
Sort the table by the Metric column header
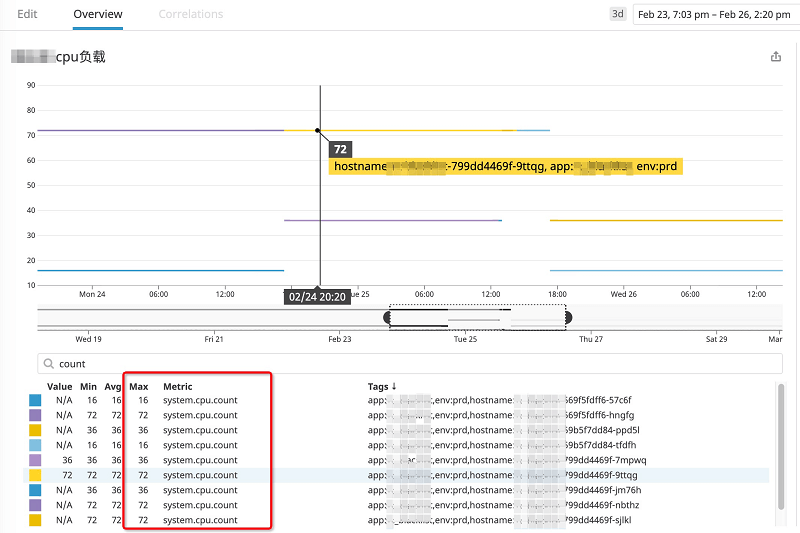point(178,386)
